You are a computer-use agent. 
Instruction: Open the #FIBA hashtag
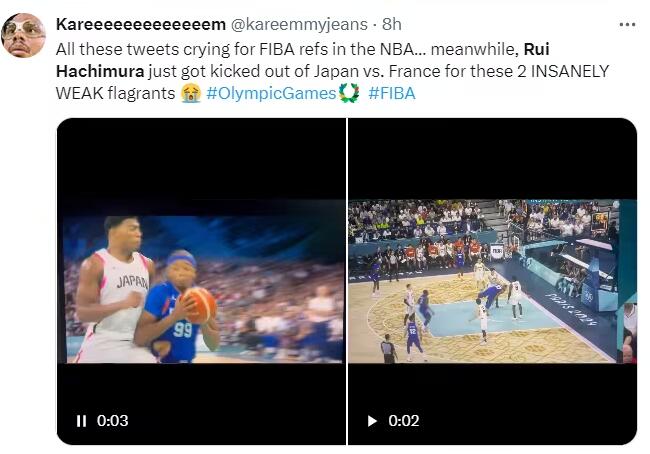(392, 93)
